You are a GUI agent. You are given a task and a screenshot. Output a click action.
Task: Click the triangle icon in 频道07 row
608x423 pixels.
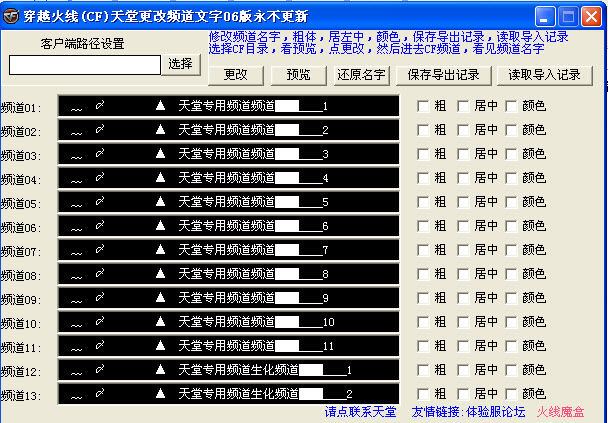tap(161, 250)
